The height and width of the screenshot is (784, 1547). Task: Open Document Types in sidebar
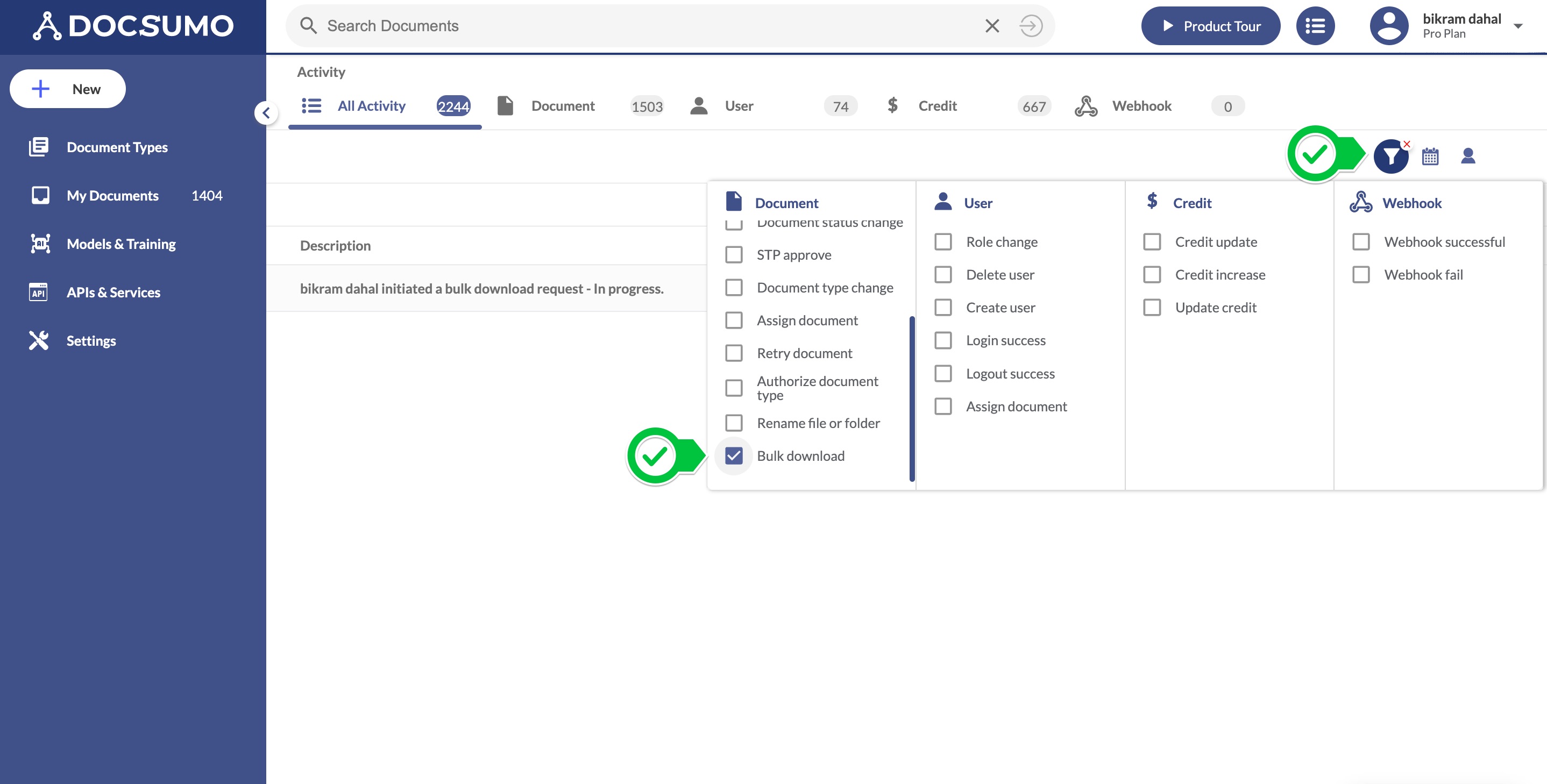pyautogui.click(x=117, y=147)
